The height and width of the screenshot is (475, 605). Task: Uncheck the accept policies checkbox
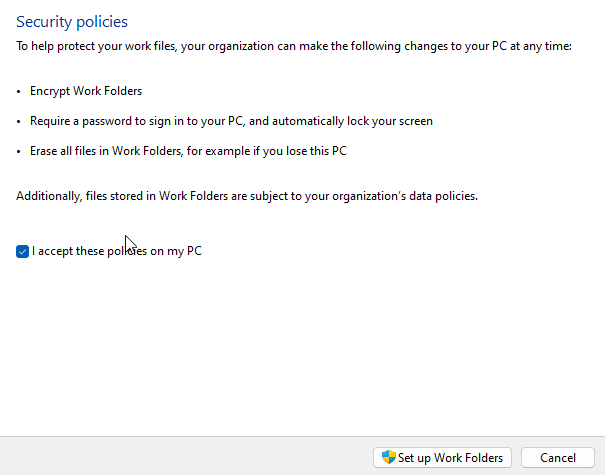coord(22,252)
